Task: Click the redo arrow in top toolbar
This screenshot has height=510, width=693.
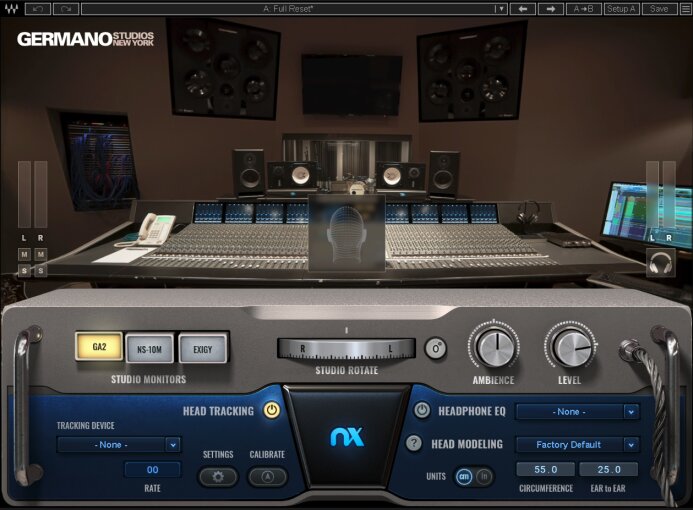Action: tap(66, 8)
